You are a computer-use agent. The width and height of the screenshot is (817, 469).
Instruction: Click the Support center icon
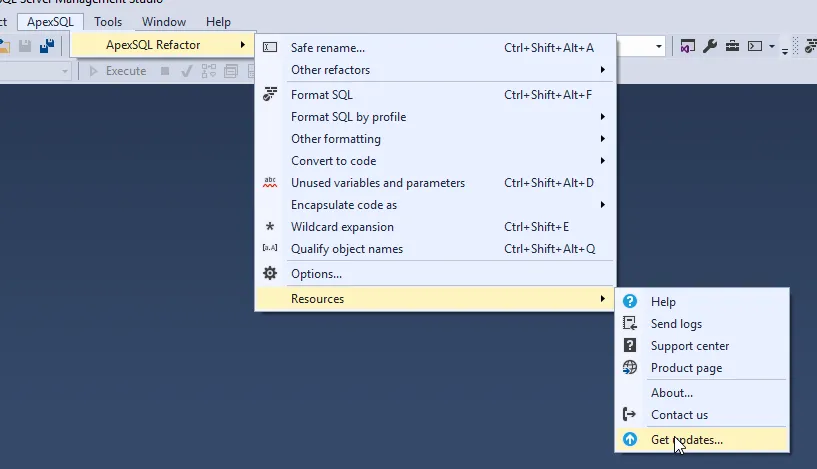tap(630, 345)
